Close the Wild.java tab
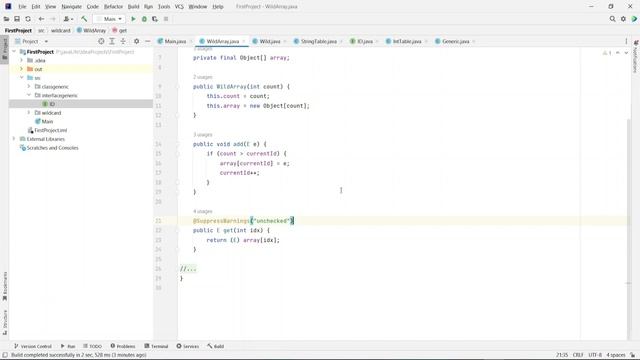 (285, 41)
